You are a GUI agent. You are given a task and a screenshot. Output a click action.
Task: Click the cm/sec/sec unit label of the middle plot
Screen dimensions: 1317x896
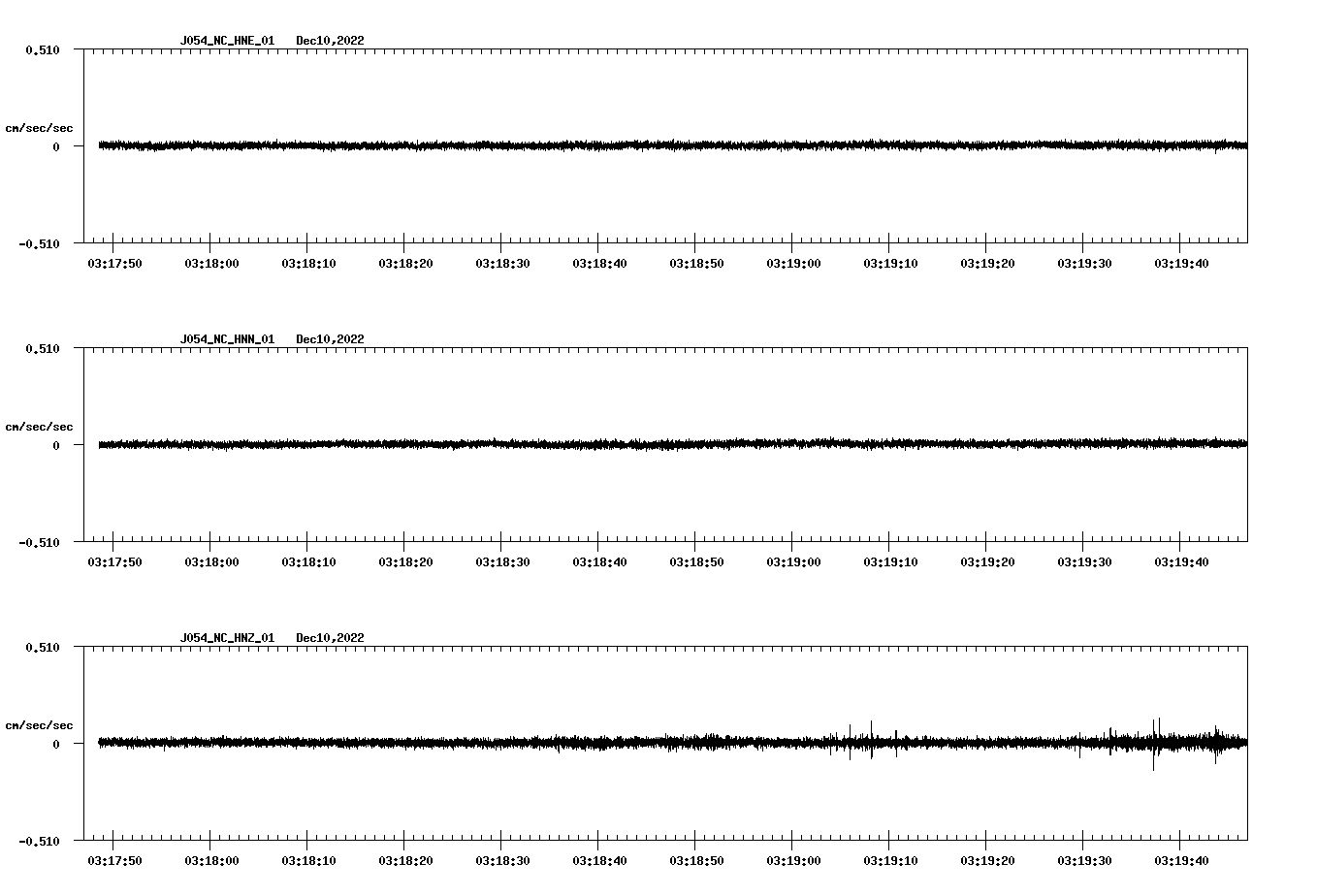click(x=40, y=426)
